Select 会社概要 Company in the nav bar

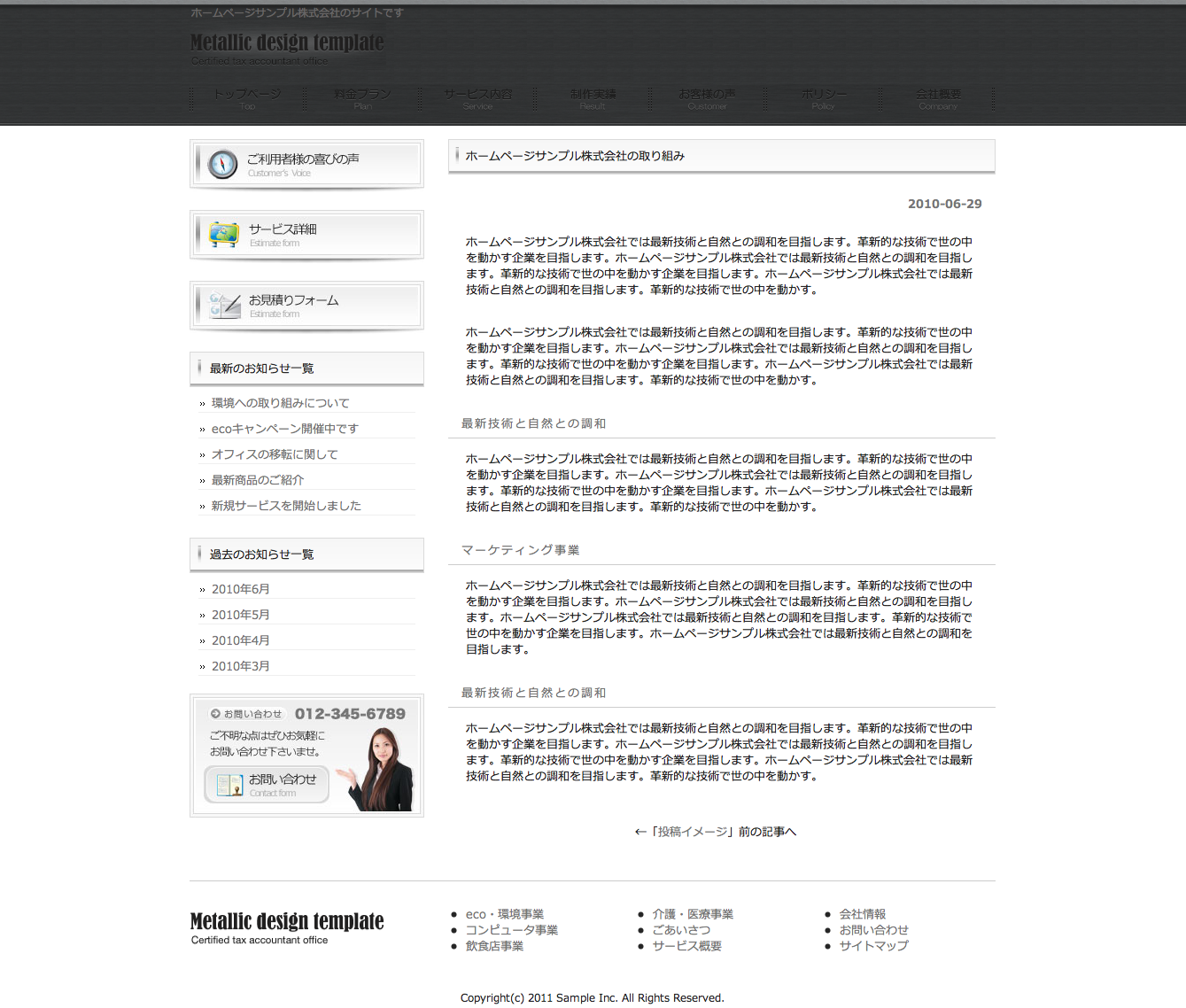click(x=938, y=98)
